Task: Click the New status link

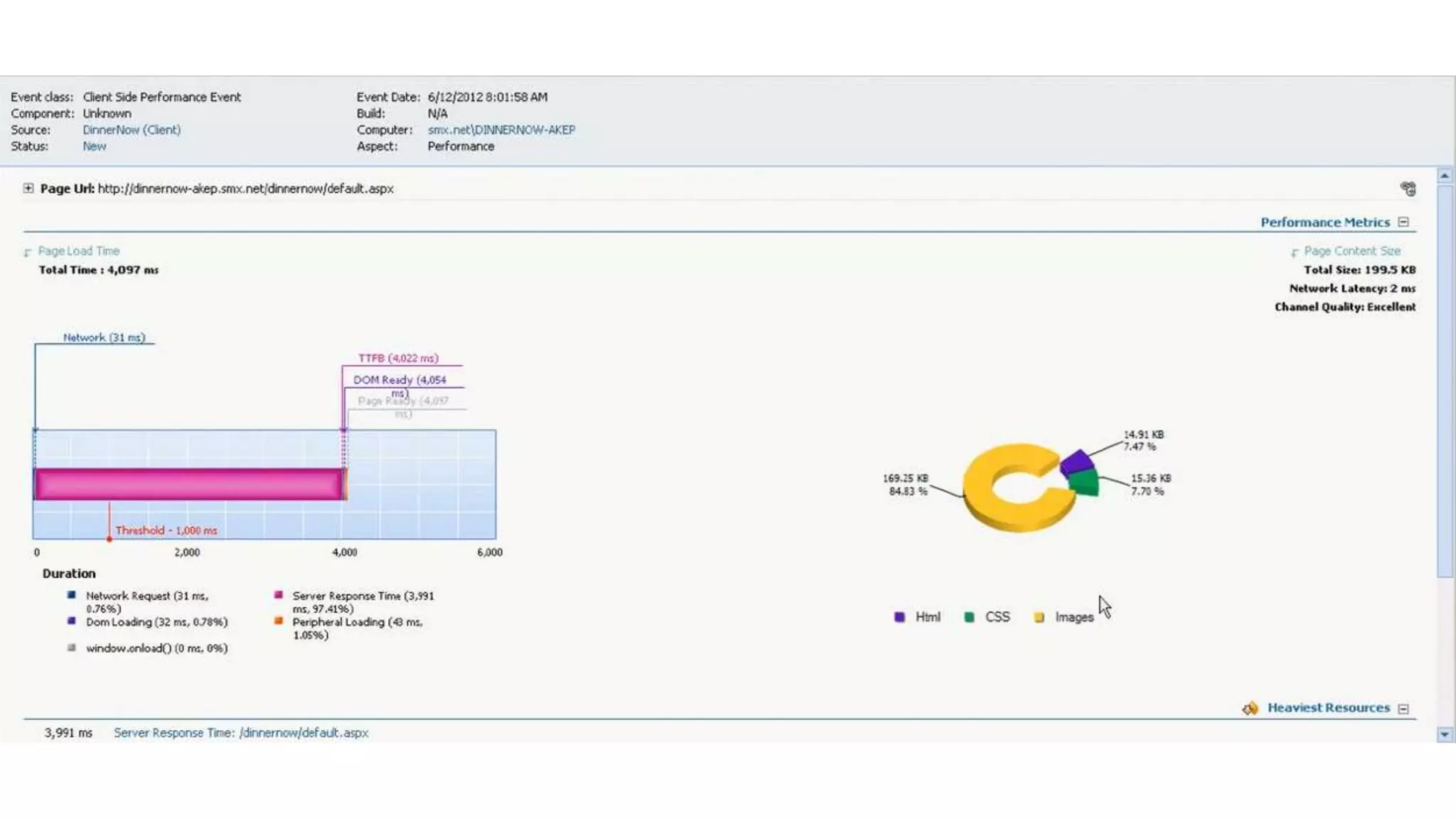Action: pos(94,146)
